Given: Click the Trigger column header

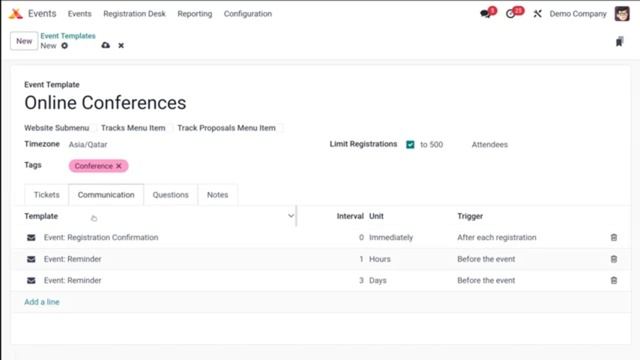Looking at the screenshot, I should (x=470, y=216).
